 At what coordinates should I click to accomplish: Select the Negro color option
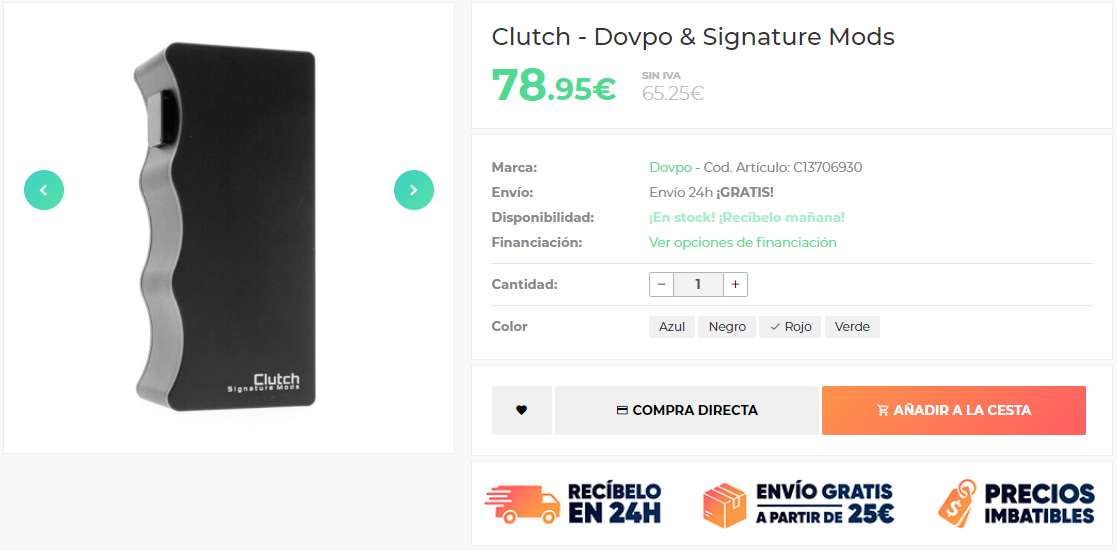point(727,327)
